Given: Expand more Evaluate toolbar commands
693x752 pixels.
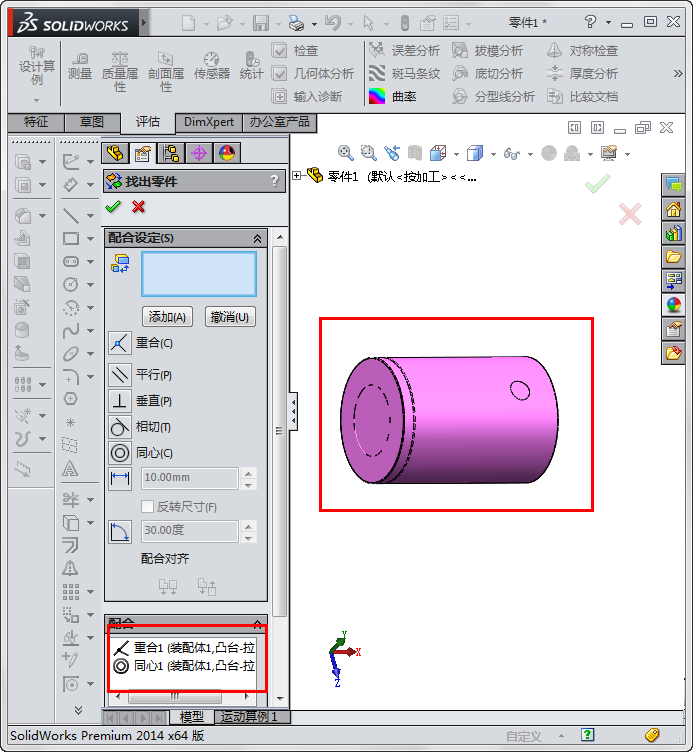Looking at the screenshot, I should (678, 73).
